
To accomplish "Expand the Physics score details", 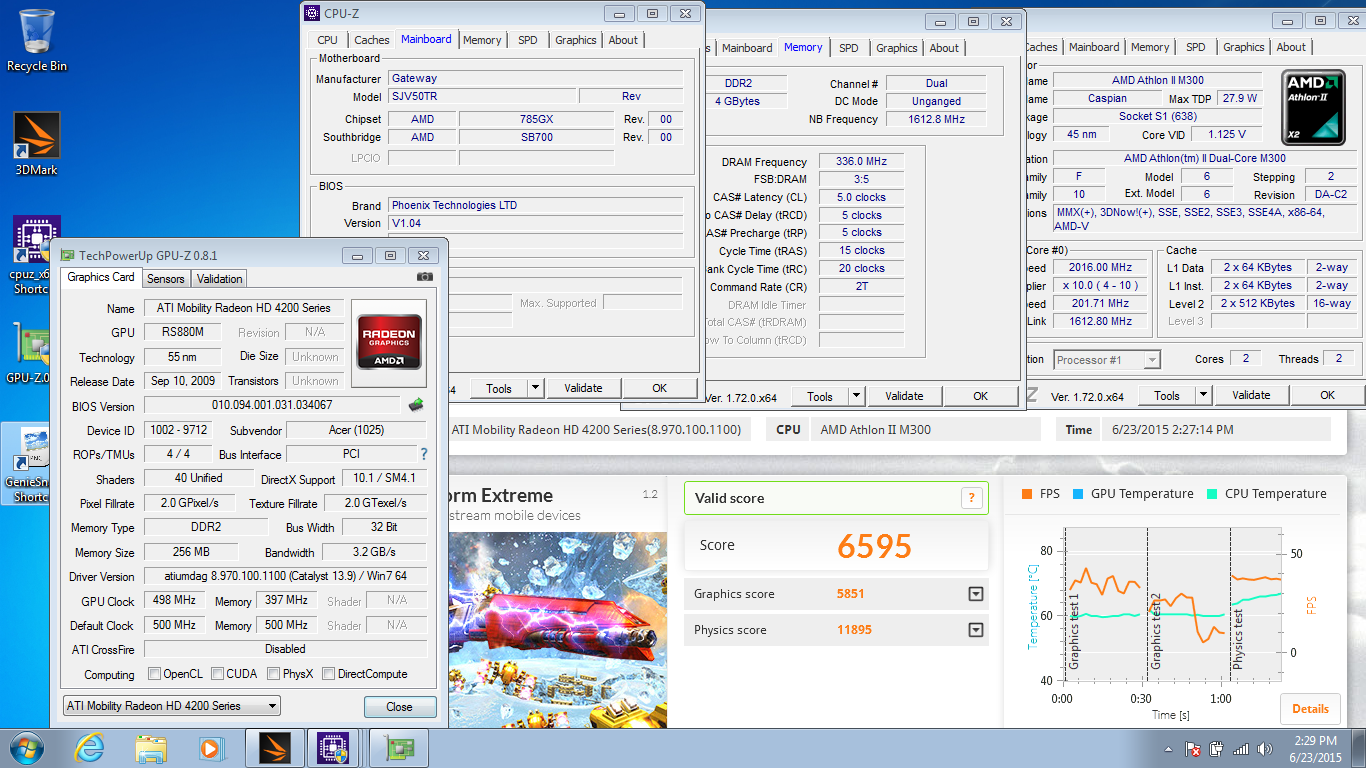I will (975, 630).
